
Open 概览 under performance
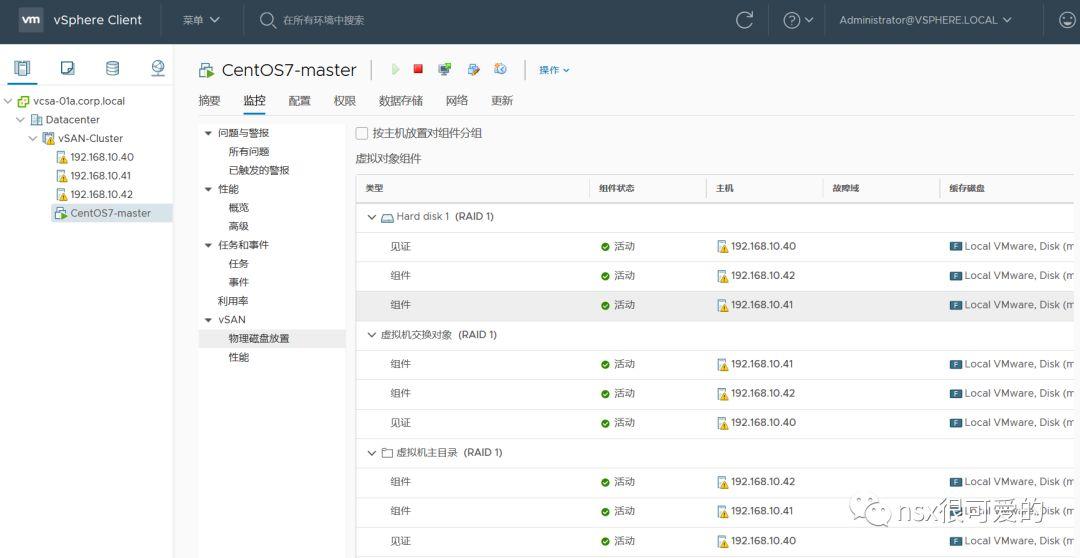[x=239, y=207]
